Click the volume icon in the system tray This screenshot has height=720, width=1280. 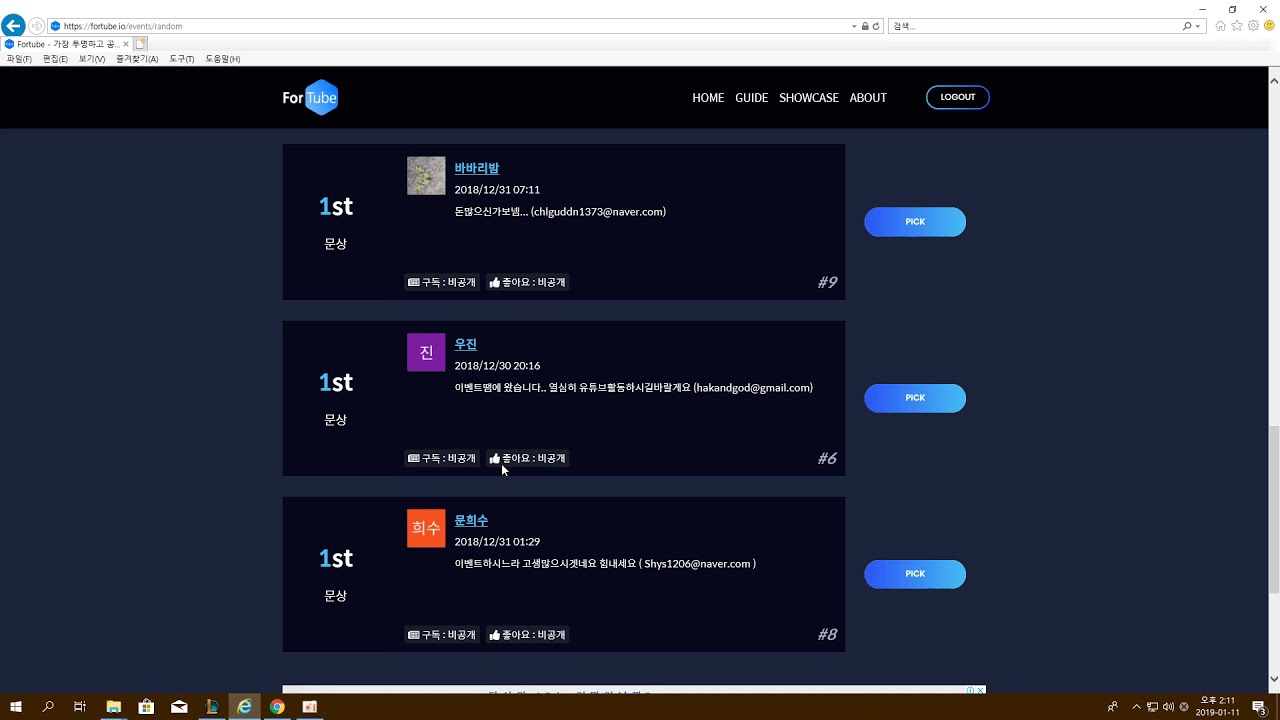pyautogui.click(x=1168, y=707)
